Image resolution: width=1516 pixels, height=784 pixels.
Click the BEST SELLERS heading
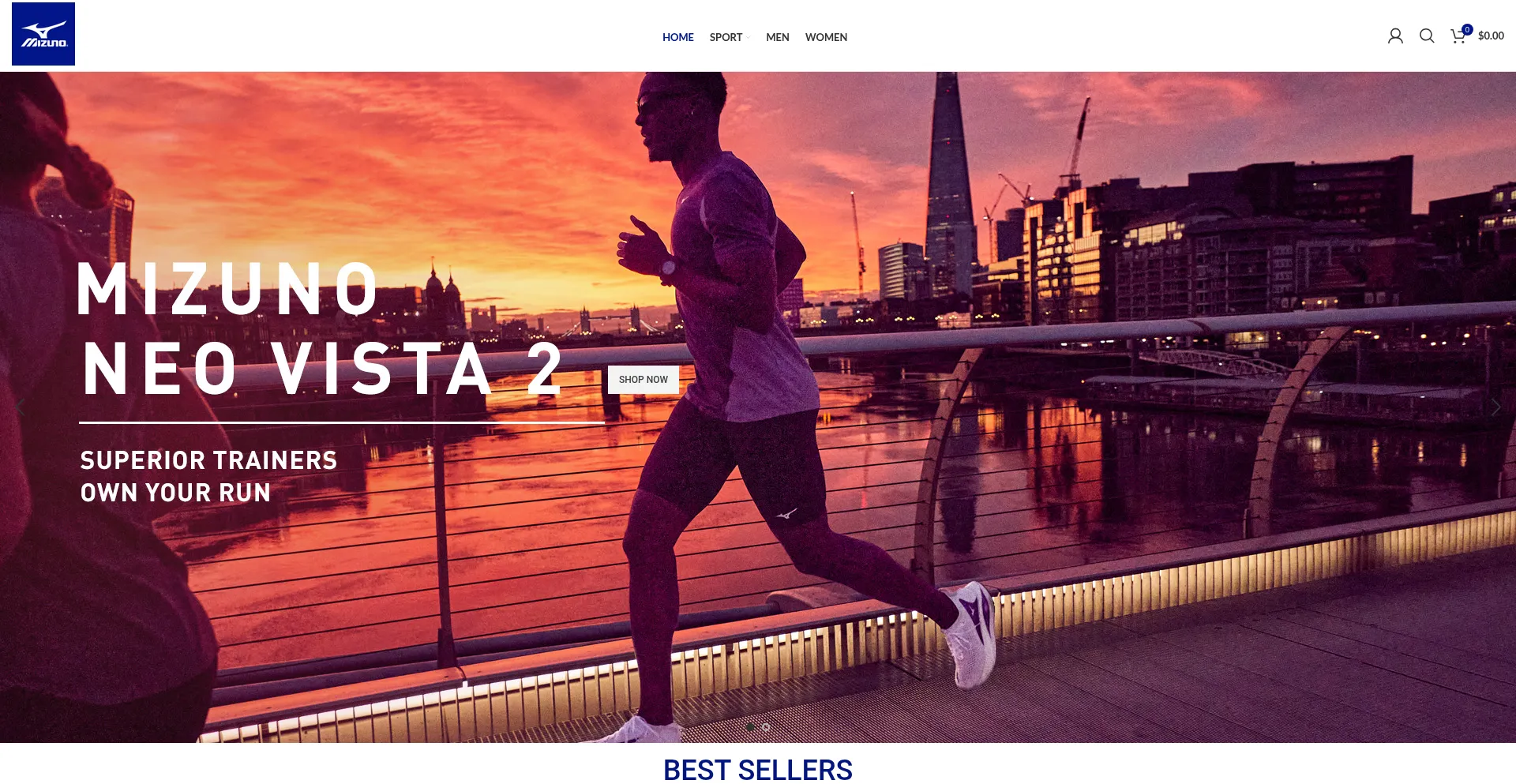[758, 770]
